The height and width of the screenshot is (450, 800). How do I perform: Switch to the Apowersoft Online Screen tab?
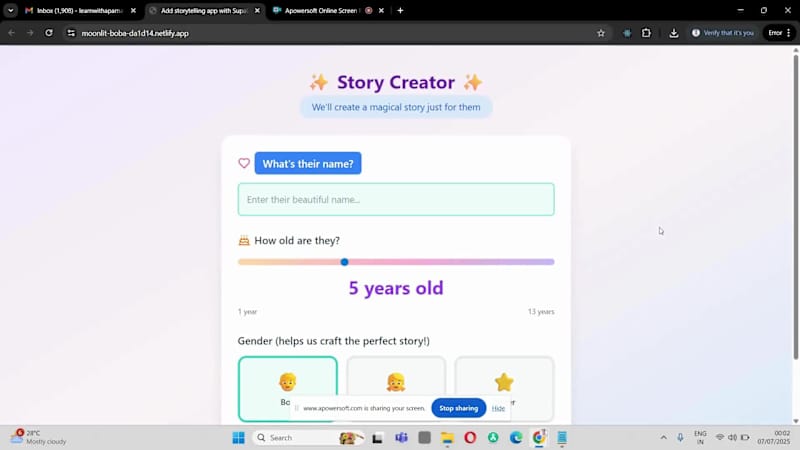pyautogui.click(x=321, y=10)
